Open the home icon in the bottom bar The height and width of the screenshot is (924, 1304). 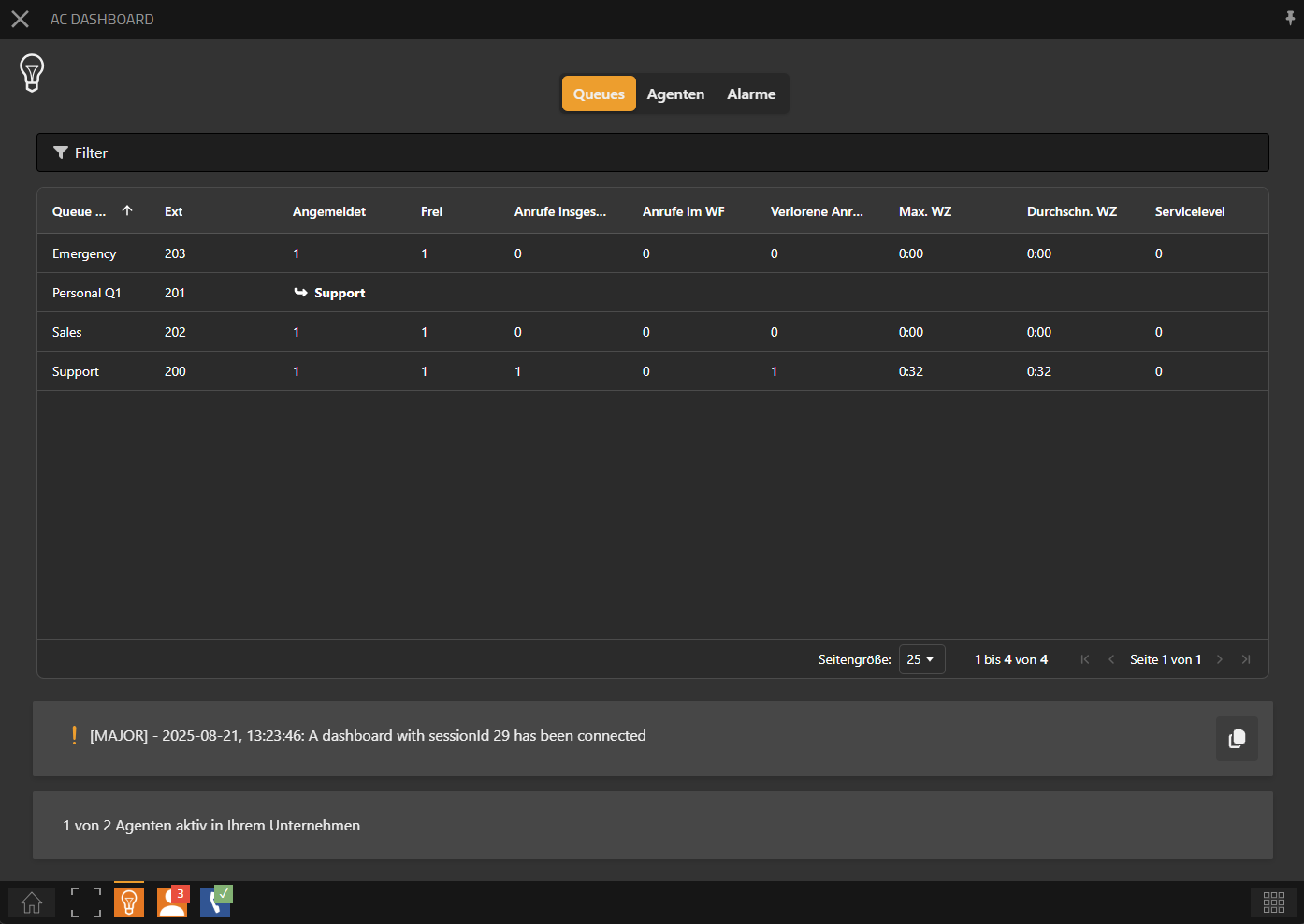(32, 902)
